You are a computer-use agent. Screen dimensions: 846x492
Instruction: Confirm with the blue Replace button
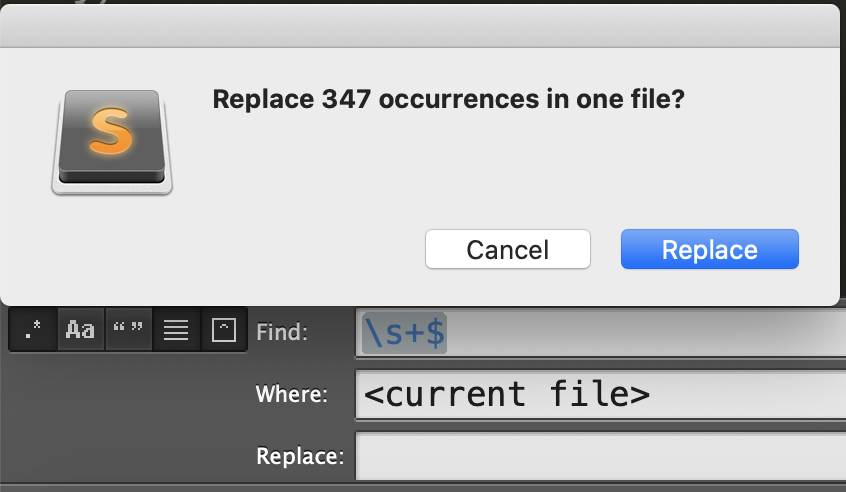coord(709,249)
